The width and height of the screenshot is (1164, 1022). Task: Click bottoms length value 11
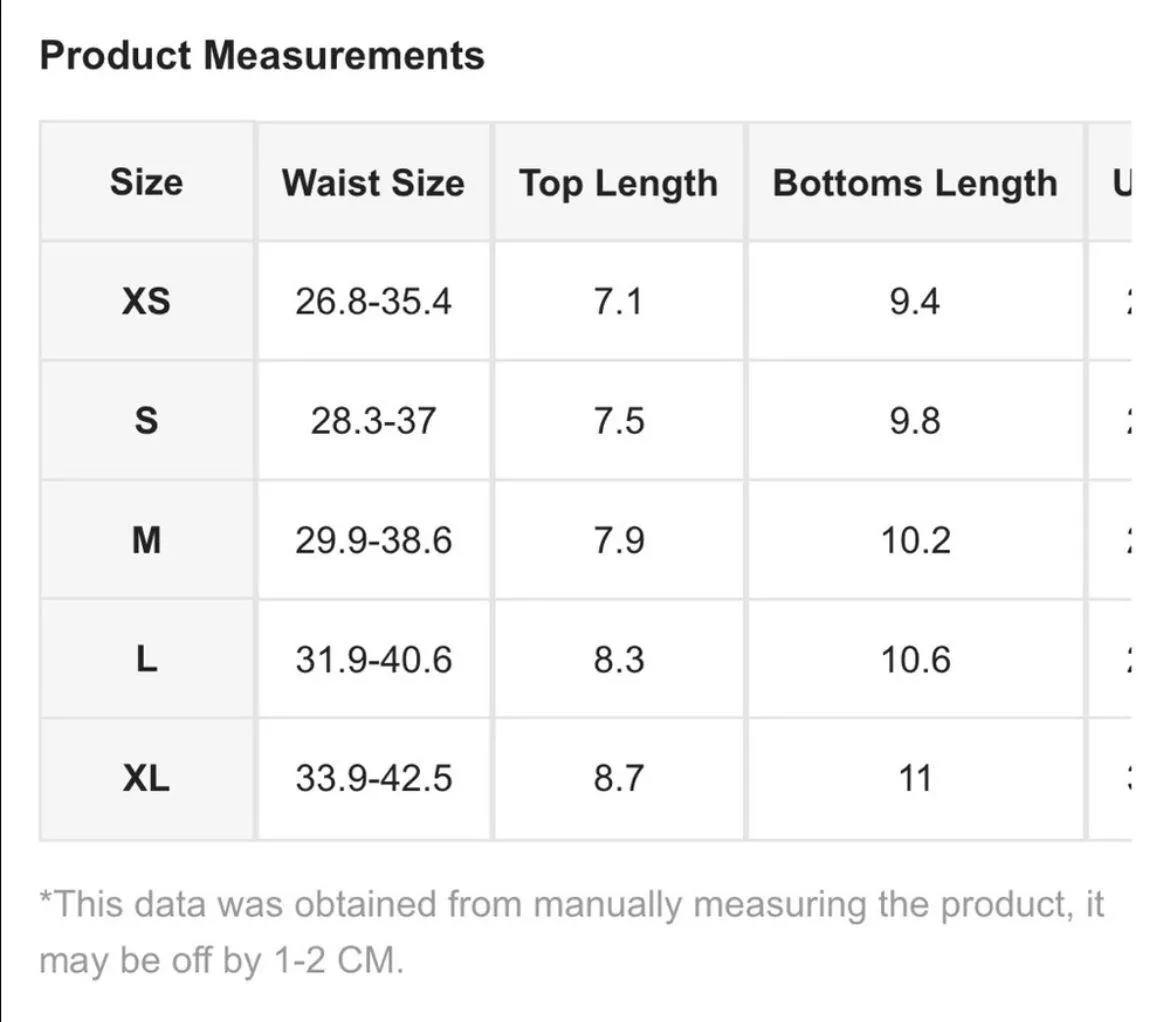click(915, 778)
